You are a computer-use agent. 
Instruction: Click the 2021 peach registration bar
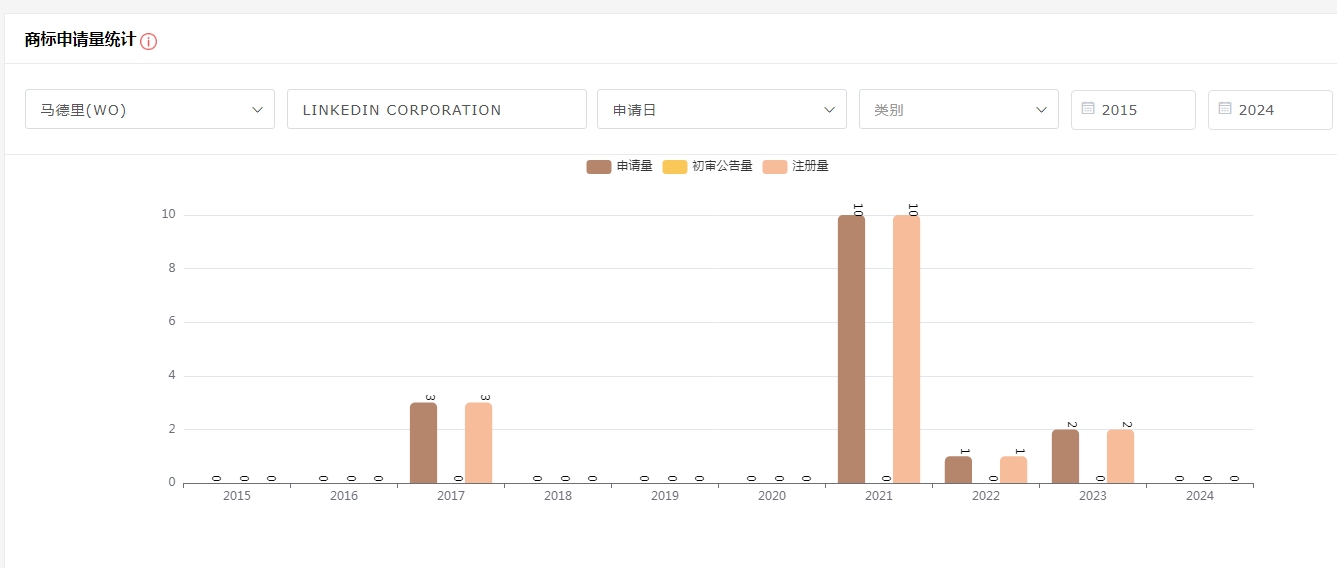point(906,349)
